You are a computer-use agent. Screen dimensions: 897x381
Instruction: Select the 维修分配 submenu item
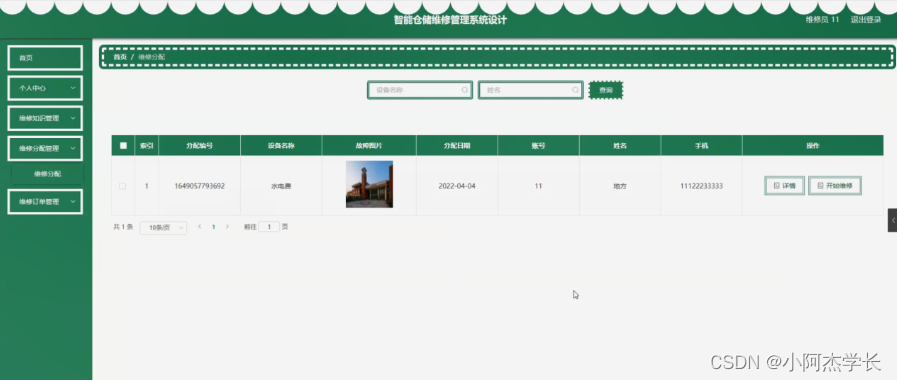coord(47,174)
